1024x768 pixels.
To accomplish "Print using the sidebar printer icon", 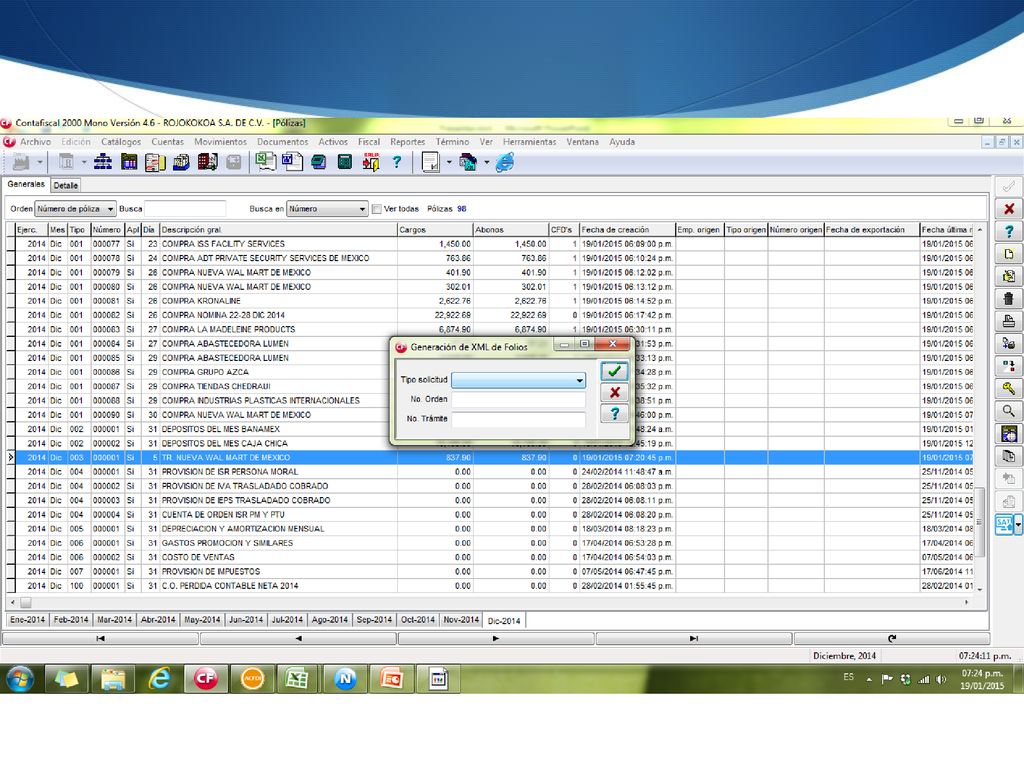I will pyautogui.click(x=1008, y=321).
